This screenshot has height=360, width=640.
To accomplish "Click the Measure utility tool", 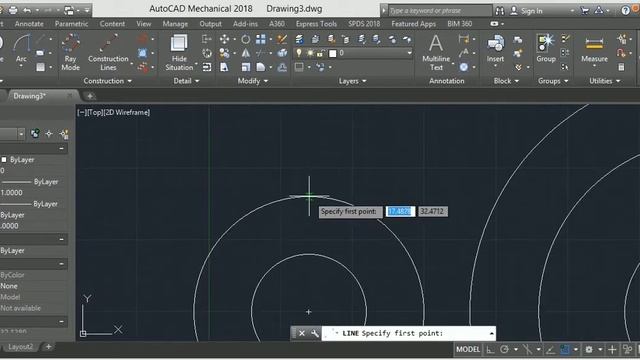I will (x=594, y=50).
